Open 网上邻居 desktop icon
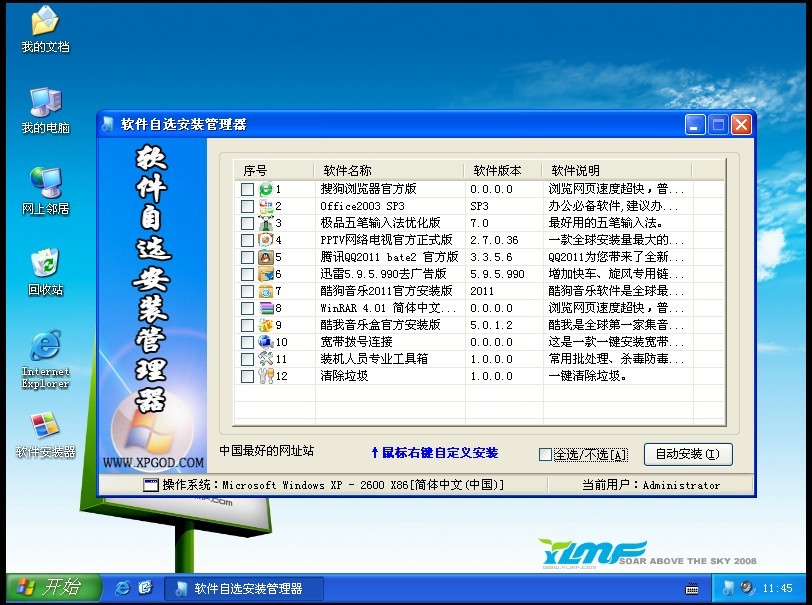Viewport: 812px width, 605px height. point(46,191)
